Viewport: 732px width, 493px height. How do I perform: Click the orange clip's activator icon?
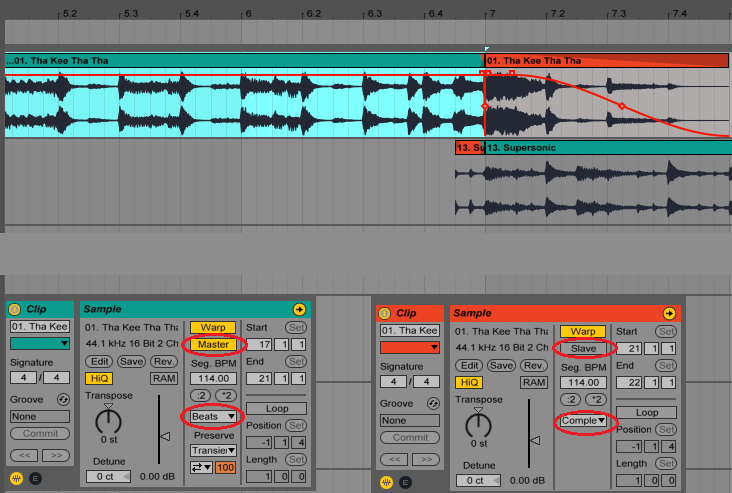pyautogui.click(x=385, y=314)
